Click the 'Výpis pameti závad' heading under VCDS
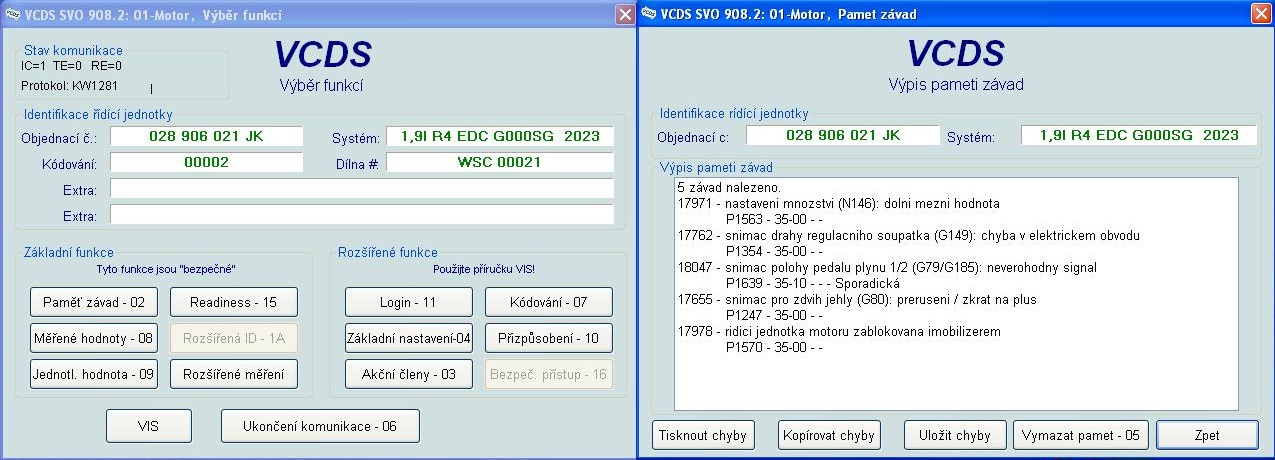Viewport: 1275px width, 460px height. 955,85
